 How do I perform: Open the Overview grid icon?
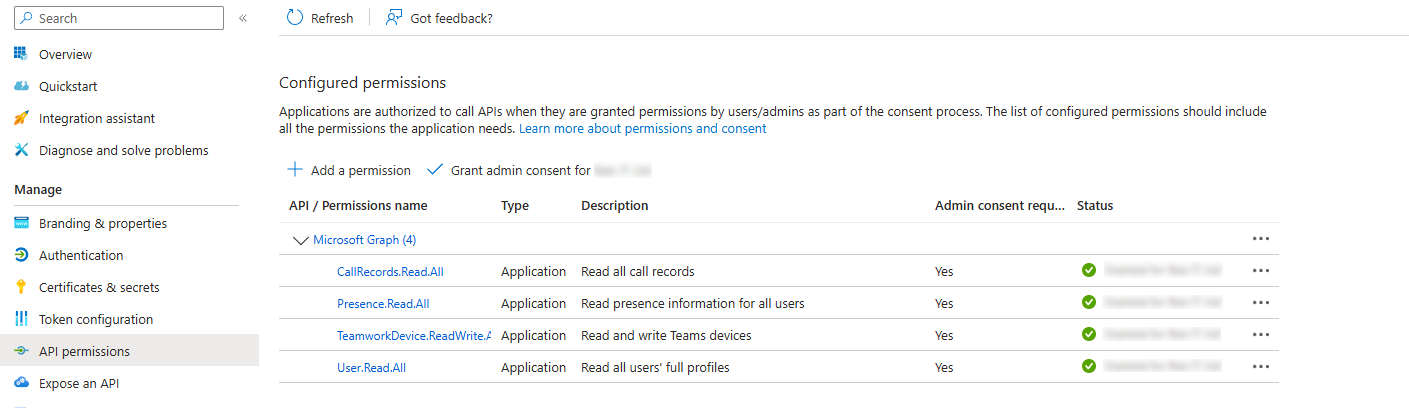[x=21, y=54]
